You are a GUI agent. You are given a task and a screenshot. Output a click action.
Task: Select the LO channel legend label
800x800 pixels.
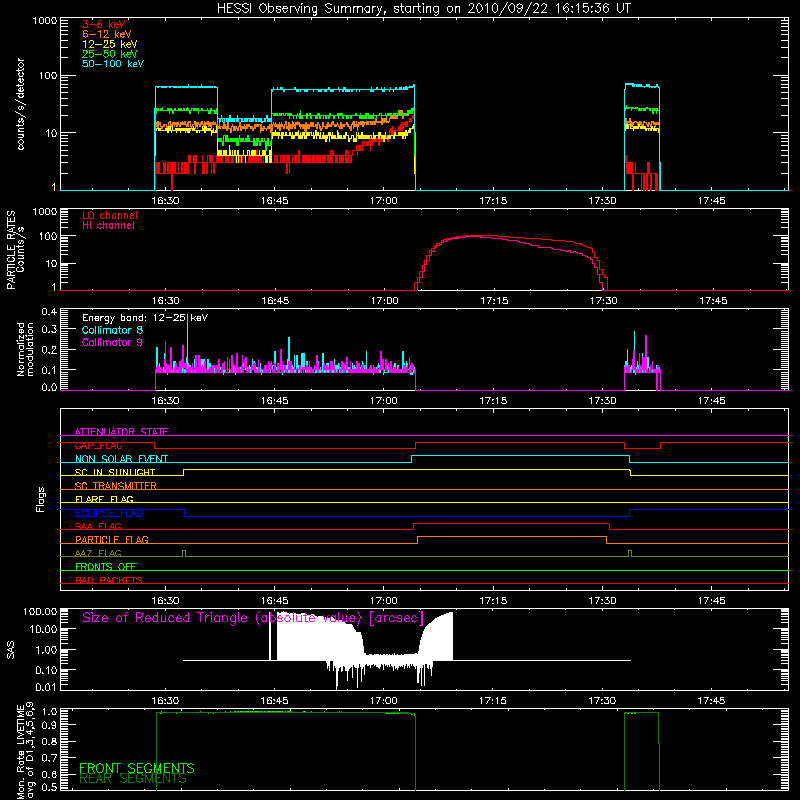110,215
